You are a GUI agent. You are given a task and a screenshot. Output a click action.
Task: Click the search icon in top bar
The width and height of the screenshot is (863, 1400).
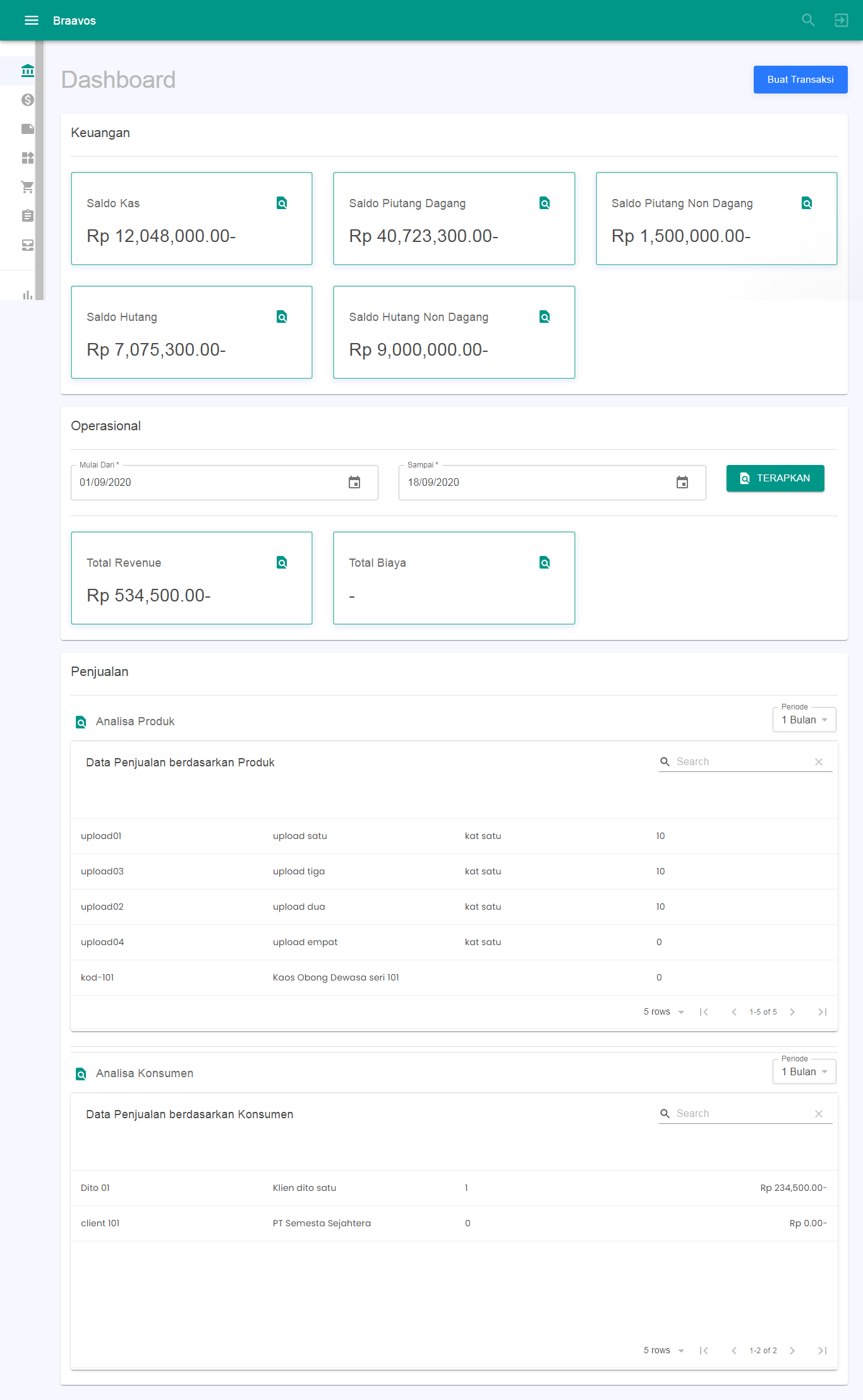[808, 20]
